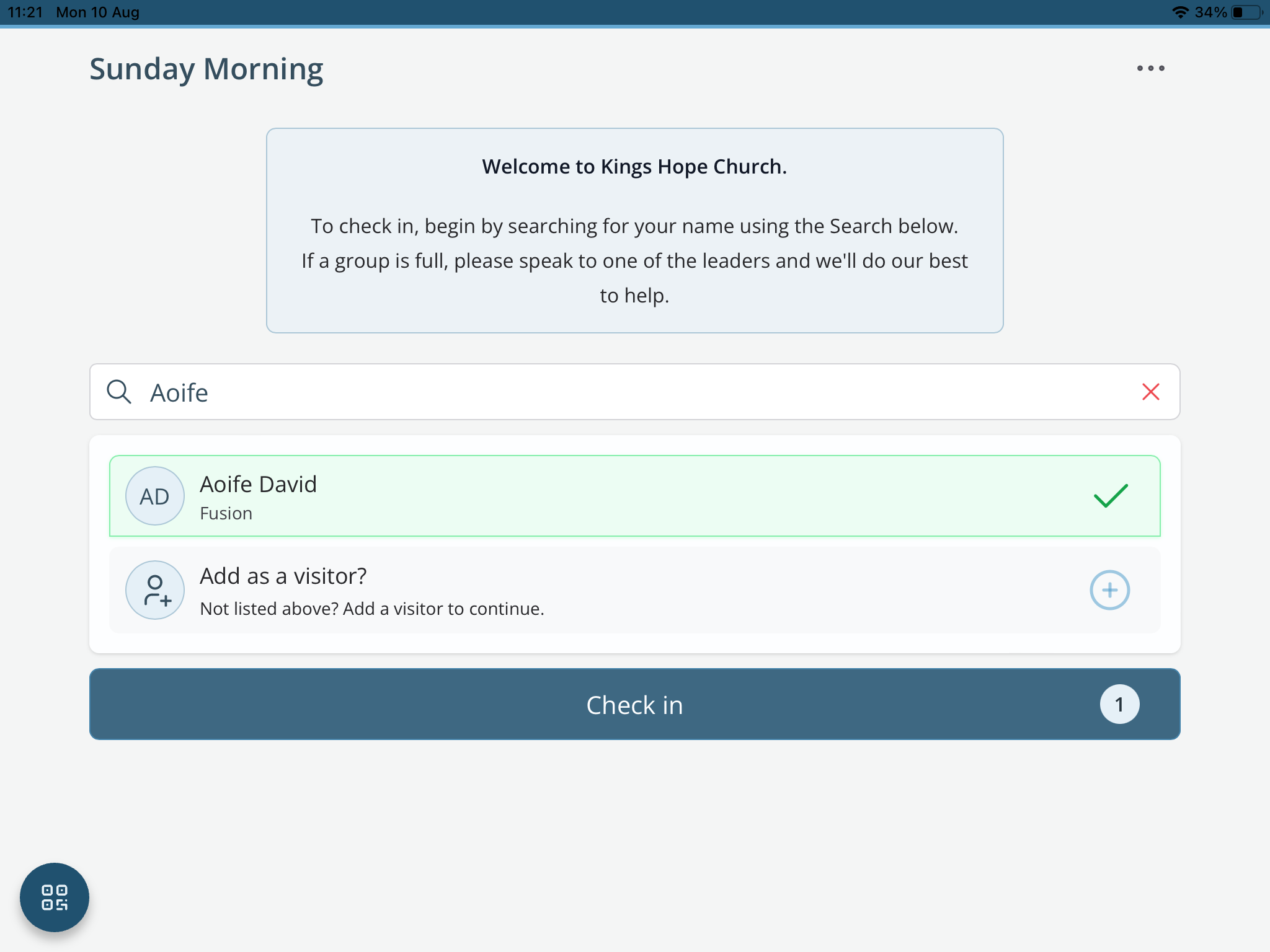This screenshot has width=1270, height=952.
Task: Tap the Fusion group label under Aoife David
Action: (x=226, y=513)
